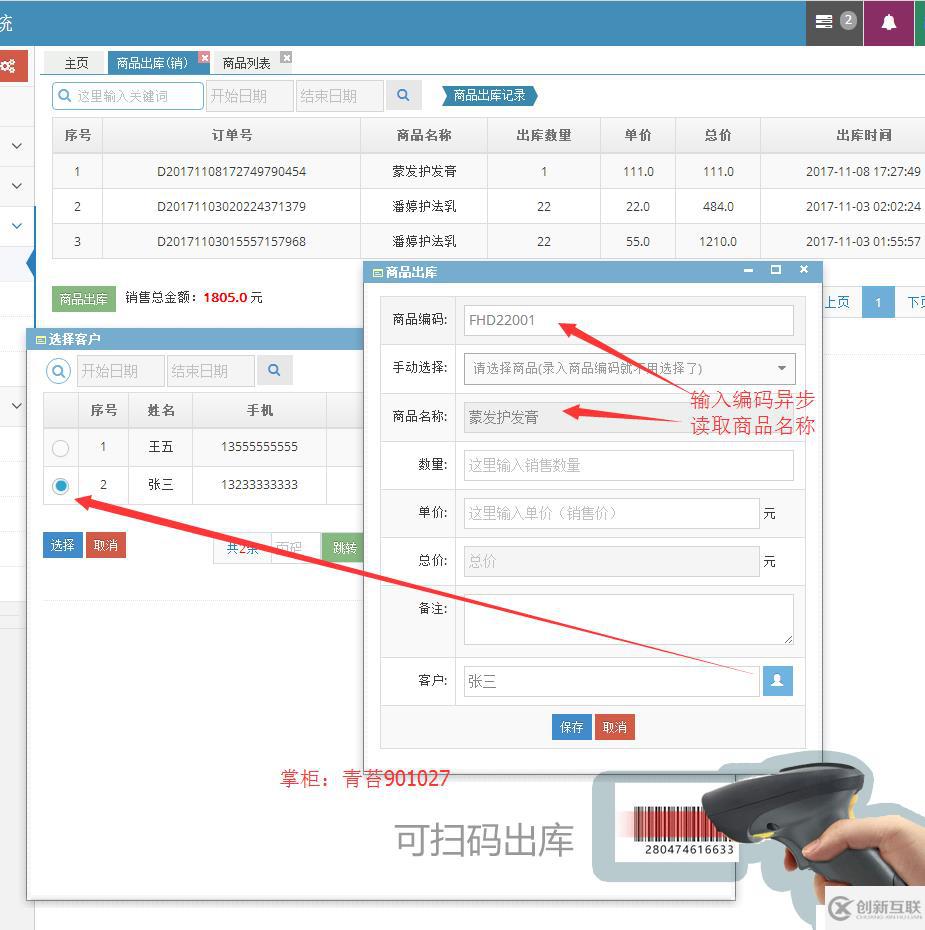The height and width of the screenshot is (930, 925).
Task: Click 订单号 column header
Action: coord(232,135)
